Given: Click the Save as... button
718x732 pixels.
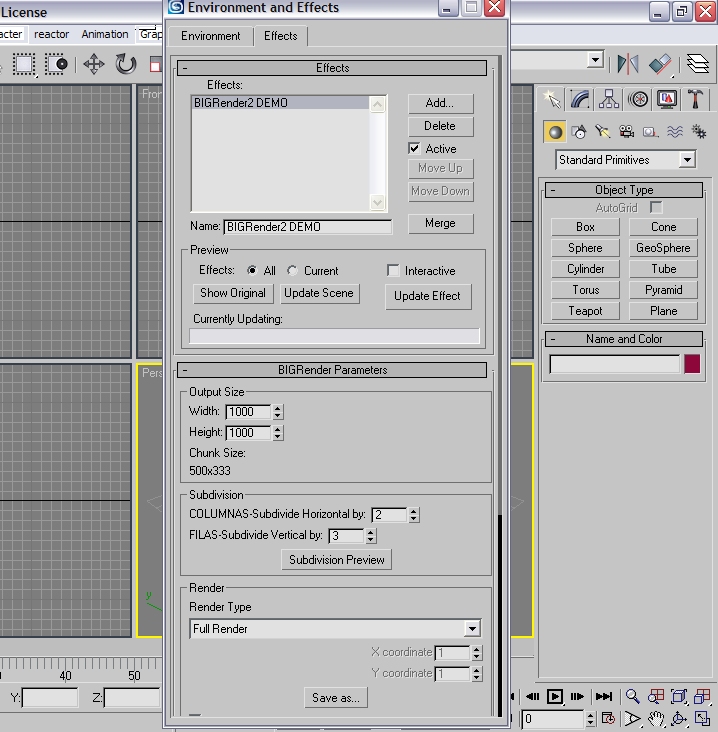Looking at the screenshot, I should pyautogui.click(x=336, y=698).
